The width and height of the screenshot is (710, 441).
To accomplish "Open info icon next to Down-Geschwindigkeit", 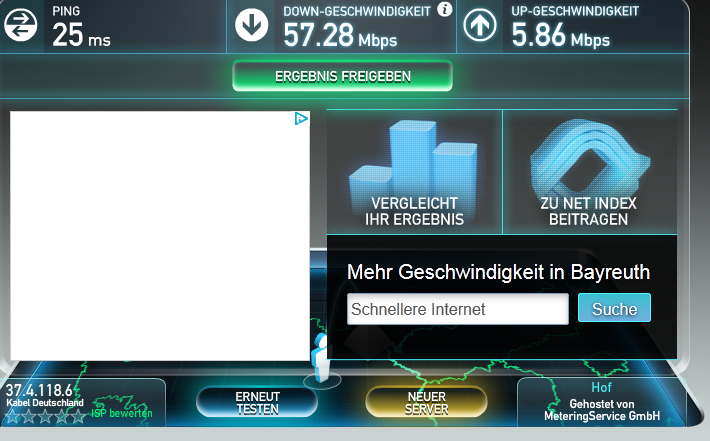I will coord(445,9).
